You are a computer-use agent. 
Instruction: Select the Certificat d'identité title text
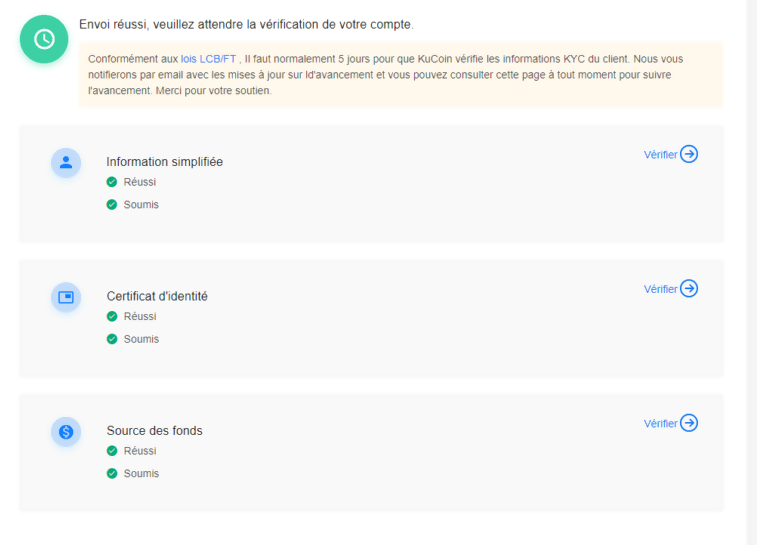[157, 296]
